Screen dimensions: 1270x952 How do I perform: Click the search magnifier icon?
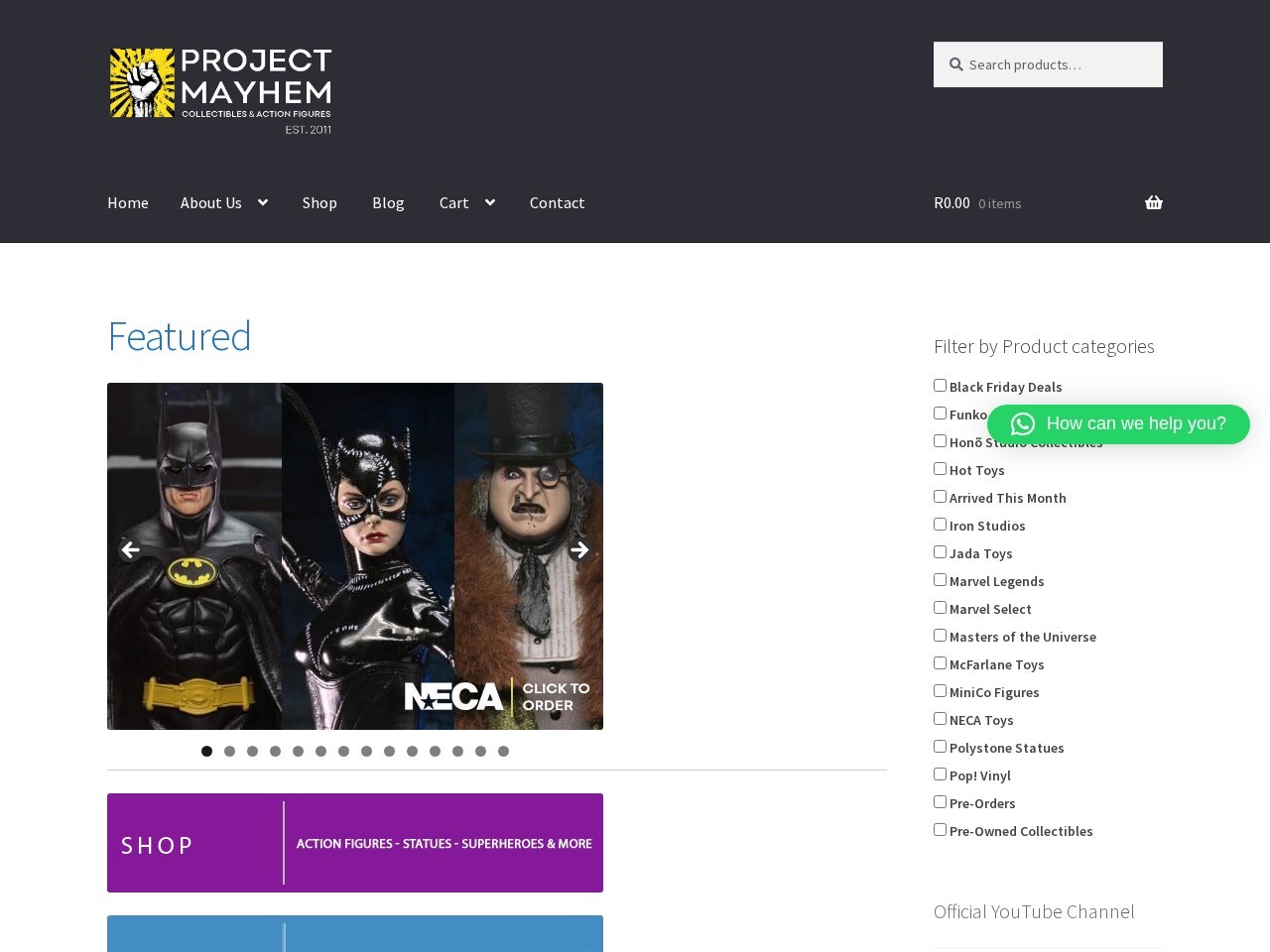point(955,64)
